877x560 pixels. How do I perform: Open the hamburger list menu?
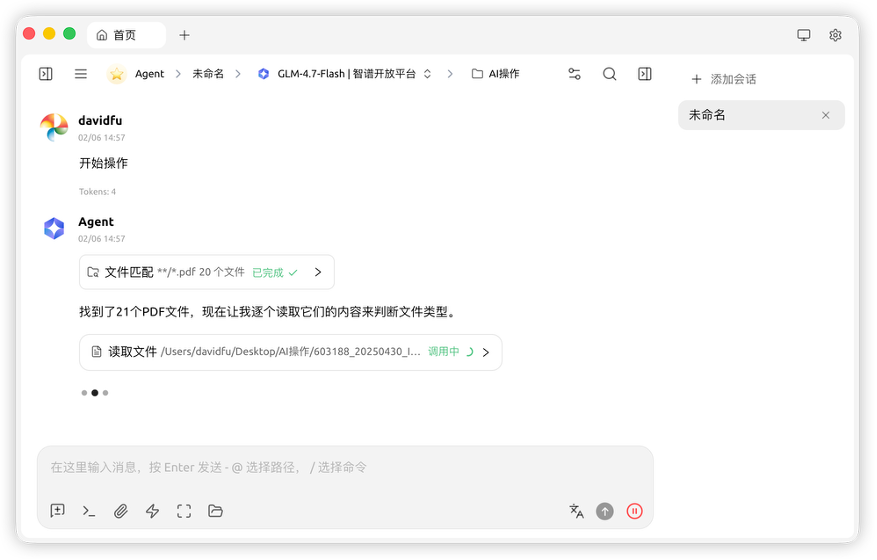click(x=81, y=74)
